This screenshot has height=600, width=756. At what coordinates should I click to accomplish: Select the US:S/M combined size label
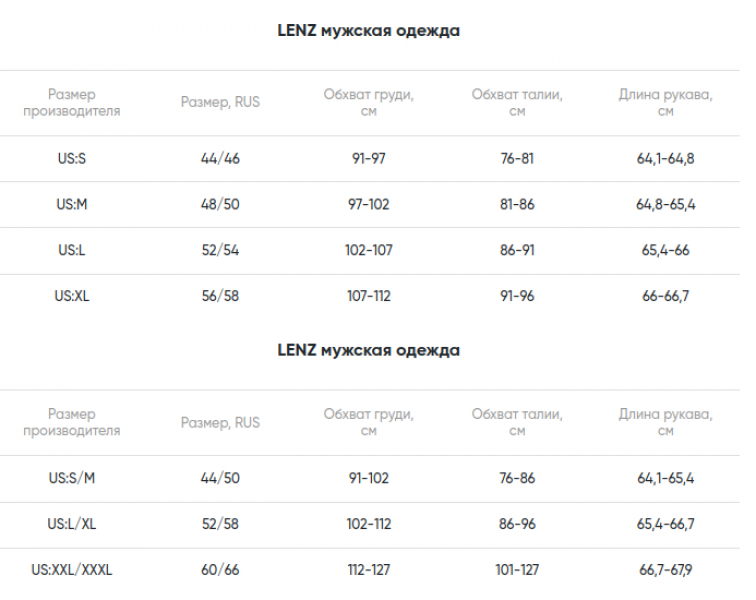point(71,478)
